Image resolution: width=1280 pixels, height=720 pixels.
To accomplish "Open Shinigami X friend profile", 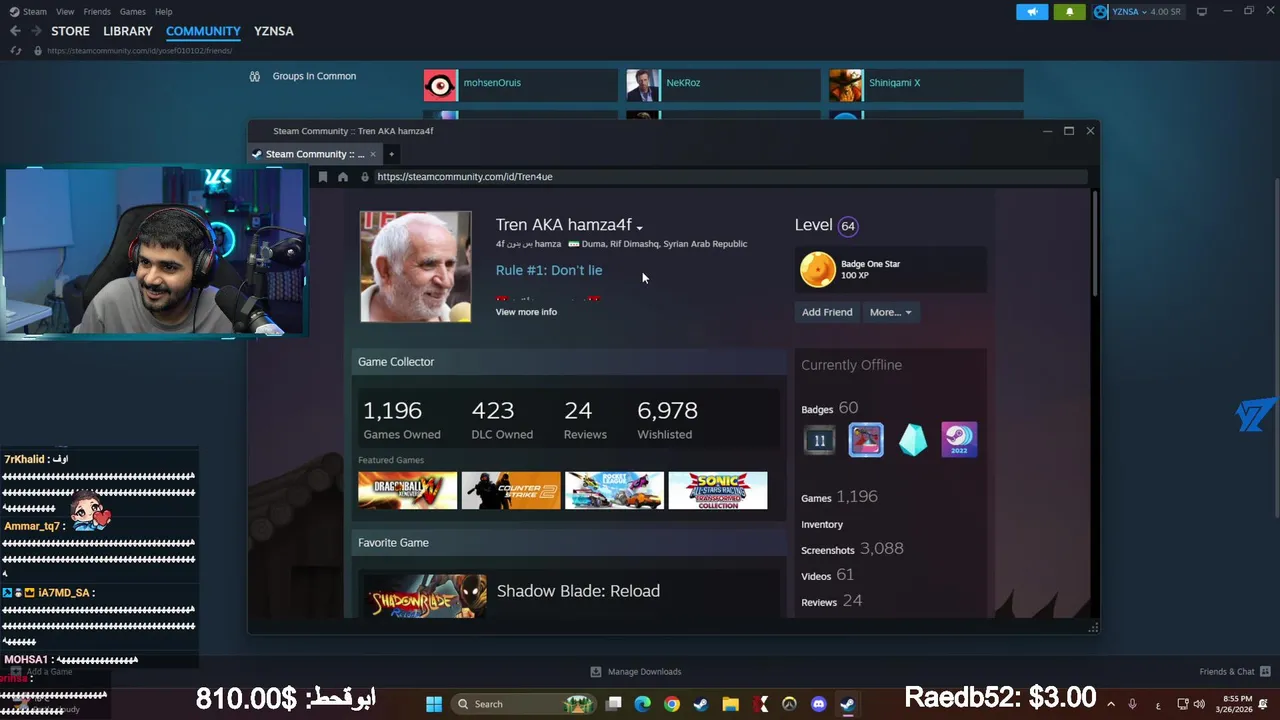I will point(925,85).
